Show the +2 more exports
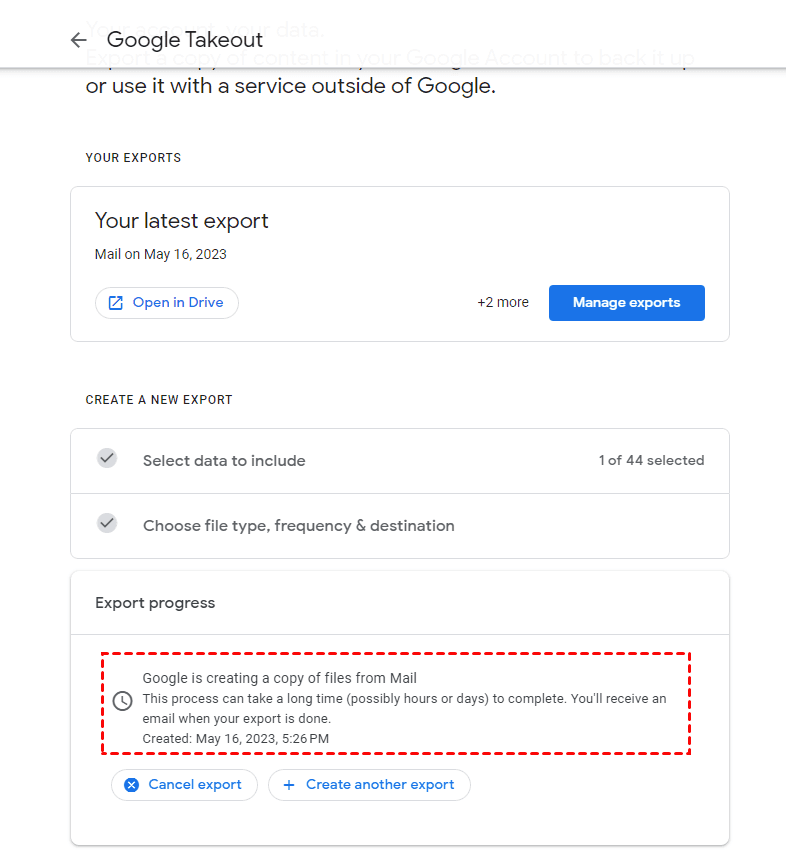The width and height of the screenshot is (786, 863). point(503,303)
